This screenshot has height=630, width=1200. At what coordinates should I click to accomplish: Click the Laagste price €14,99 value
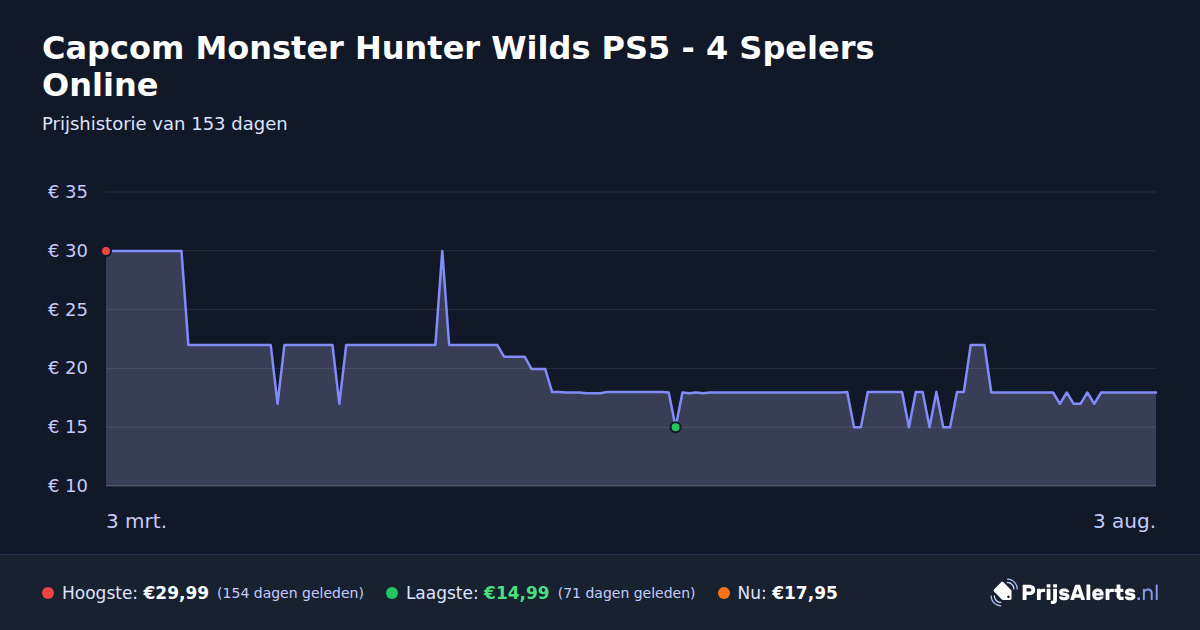point(516,593)
